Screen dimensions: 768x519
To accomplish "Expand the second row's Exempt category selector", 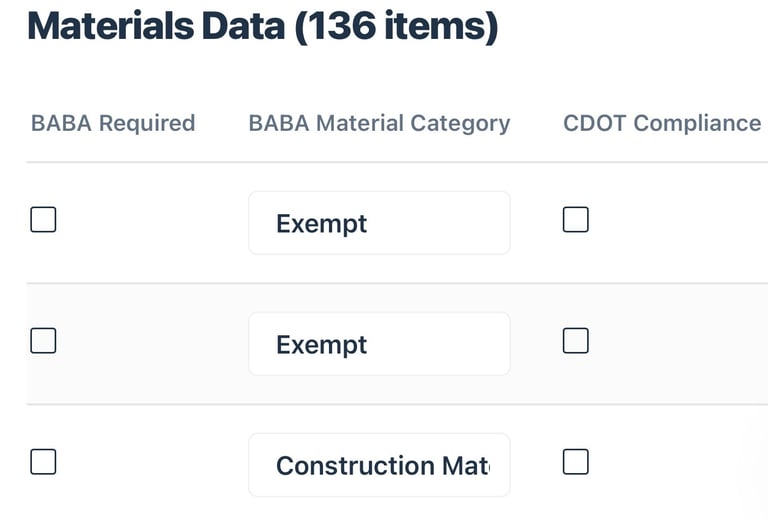I will click(x=379, y=344).
